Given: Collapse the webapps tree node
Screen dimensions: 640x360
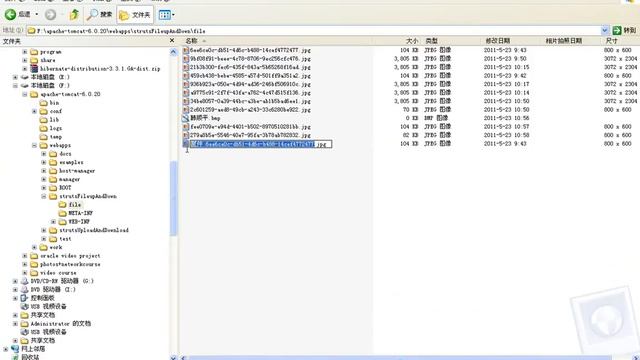Looking at the screenshot, I should (34, 145).
